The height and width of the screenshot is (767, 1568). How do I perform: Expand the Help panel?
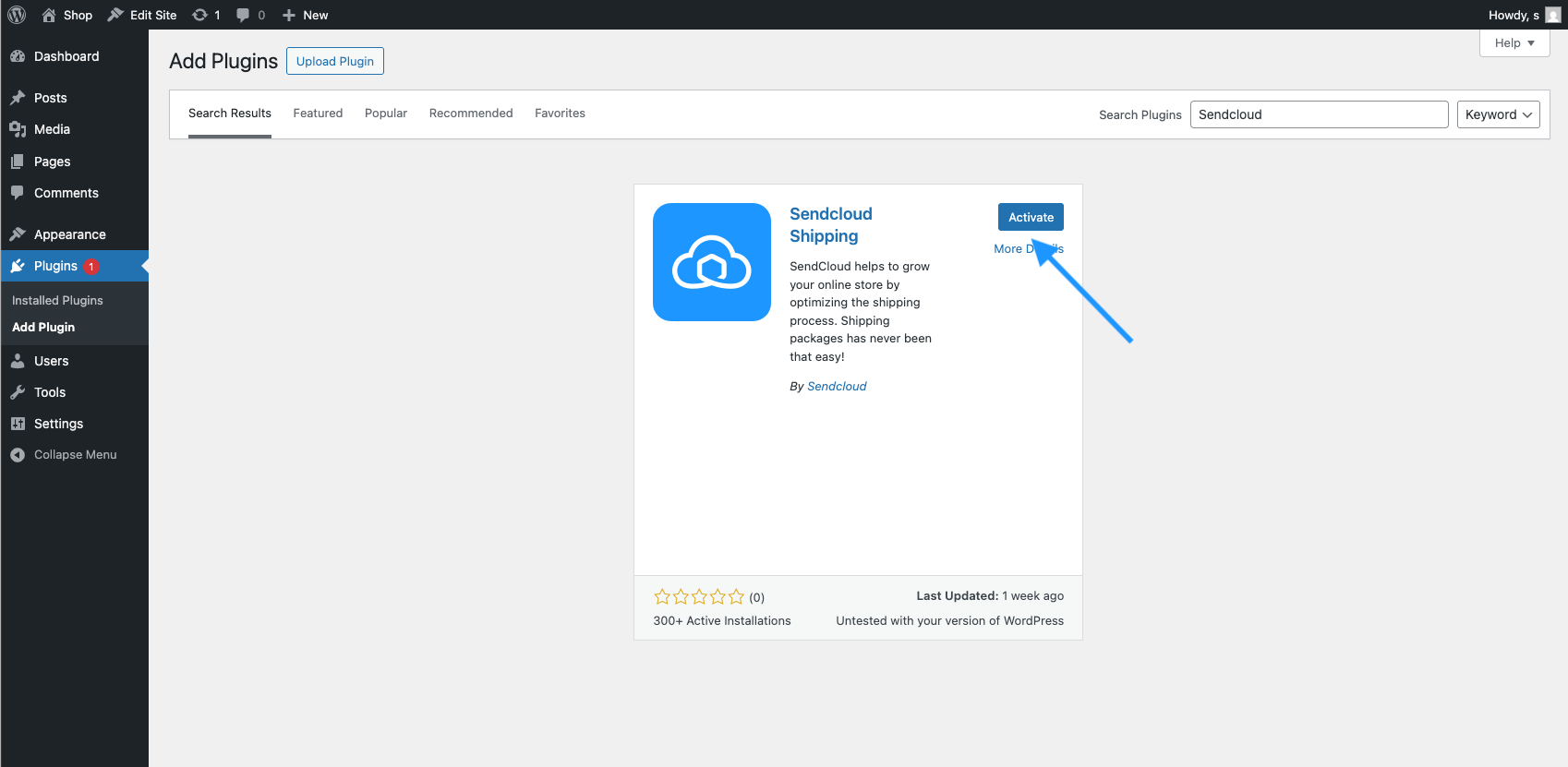[x=1514, y=43]
